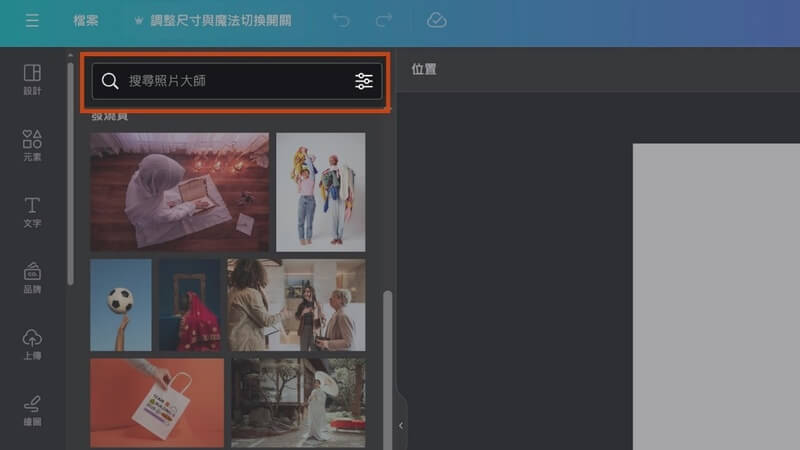Select the white shopping bag photo
Viewport: 800px width, 450px height.
pos(157,403)
